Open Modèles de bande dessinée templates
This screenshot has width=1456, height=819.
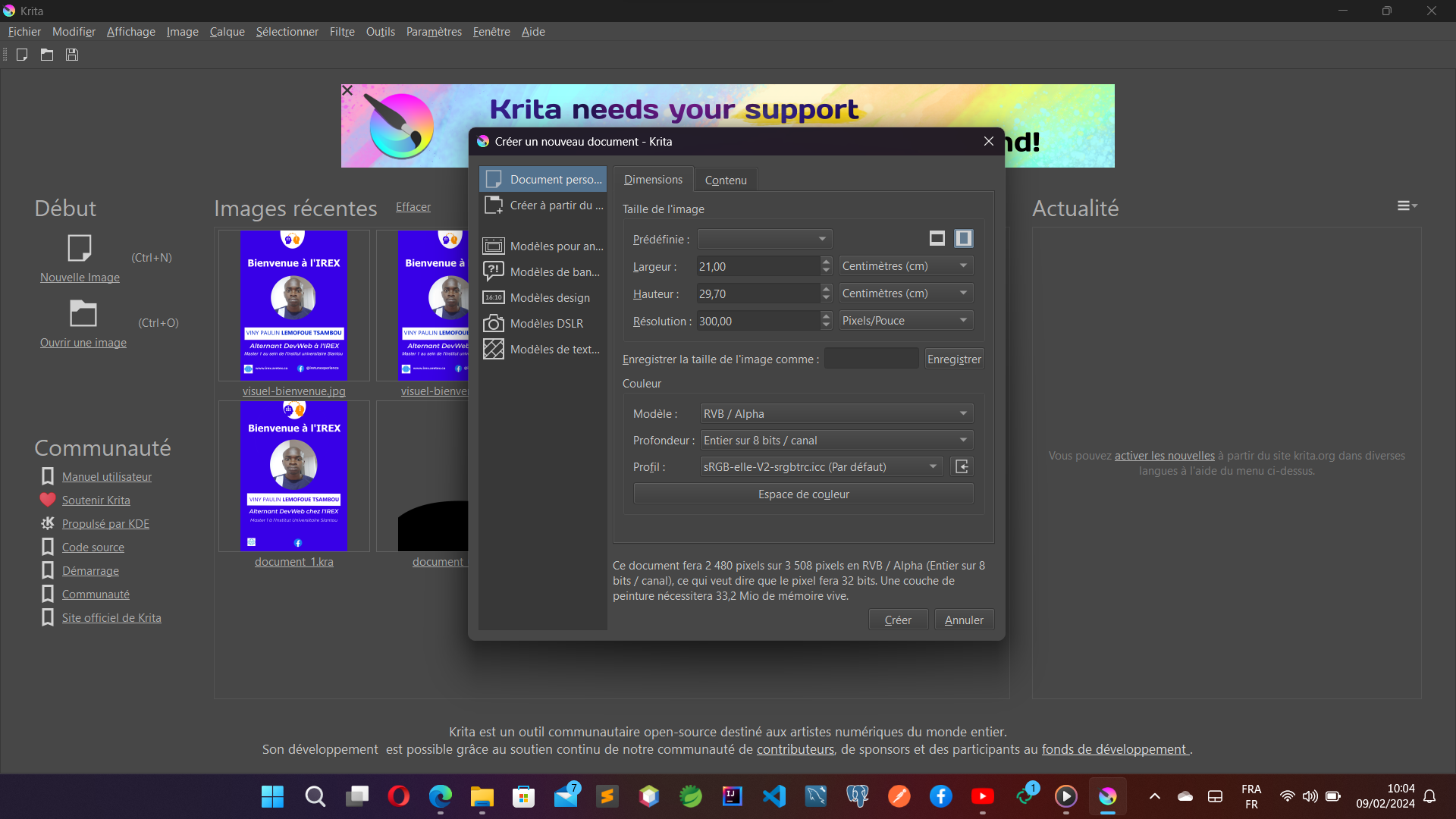point(543,271)
